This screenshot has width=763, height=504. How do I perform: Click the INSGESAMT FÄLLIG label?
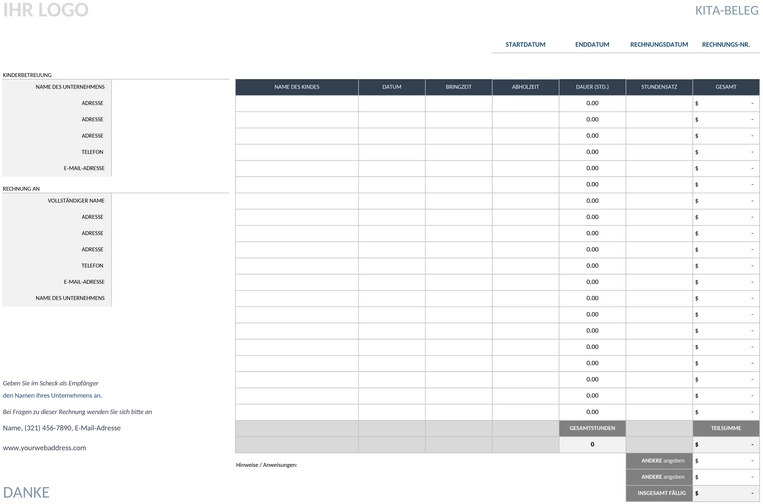point(659,493)
